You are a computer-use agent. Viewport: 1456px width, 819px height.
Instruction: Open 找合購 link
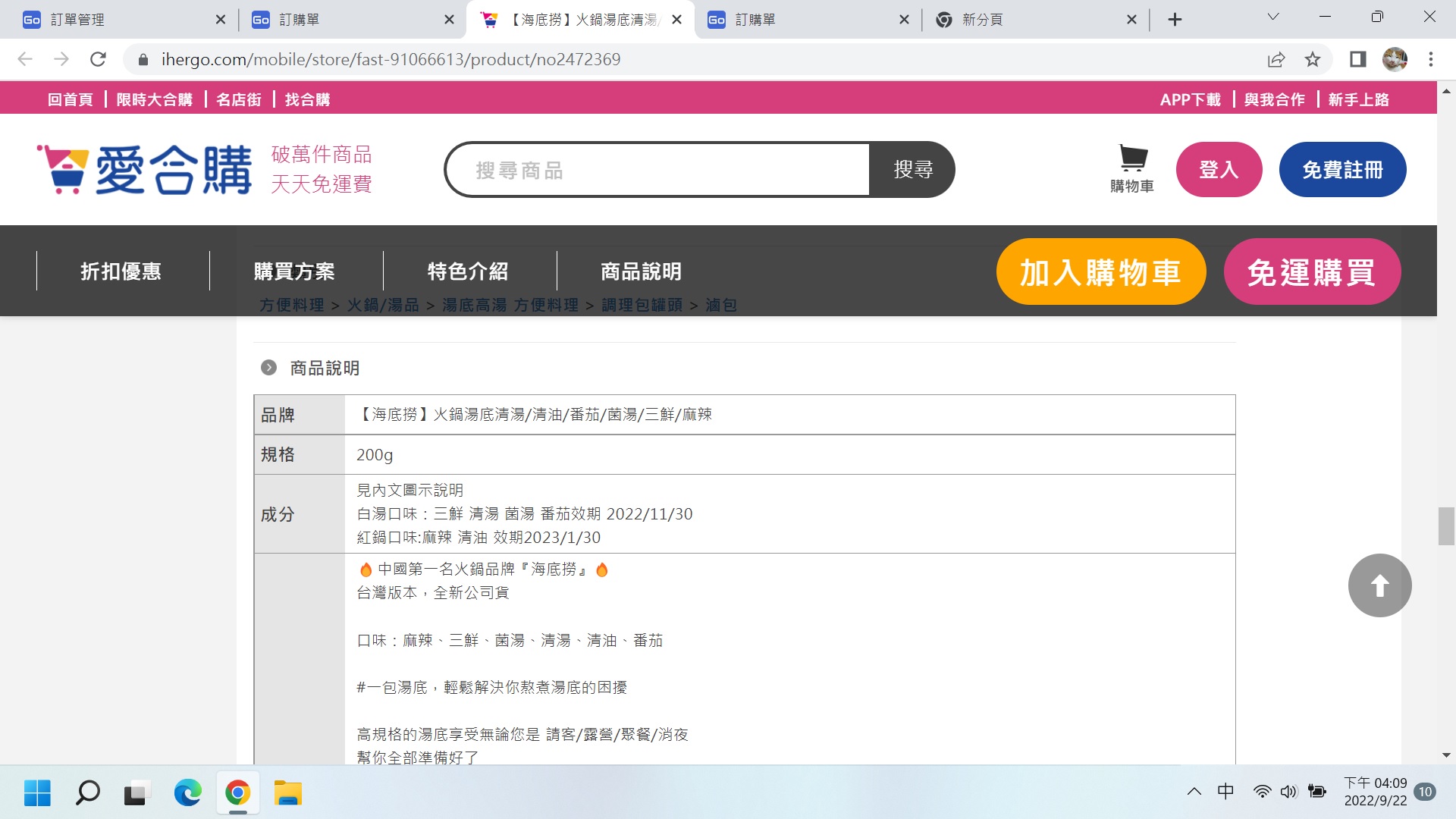pos(307,99)
